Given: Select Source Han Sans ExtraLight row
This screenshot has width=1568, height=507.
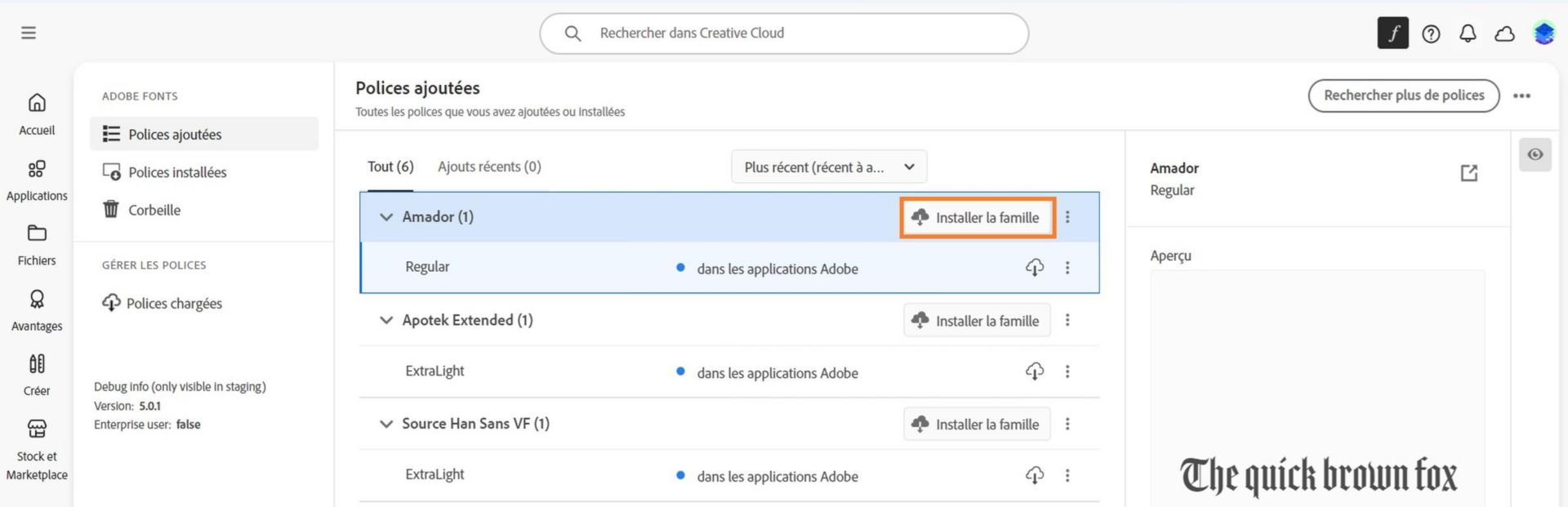Looking at the screenshot, I should 730,475.
